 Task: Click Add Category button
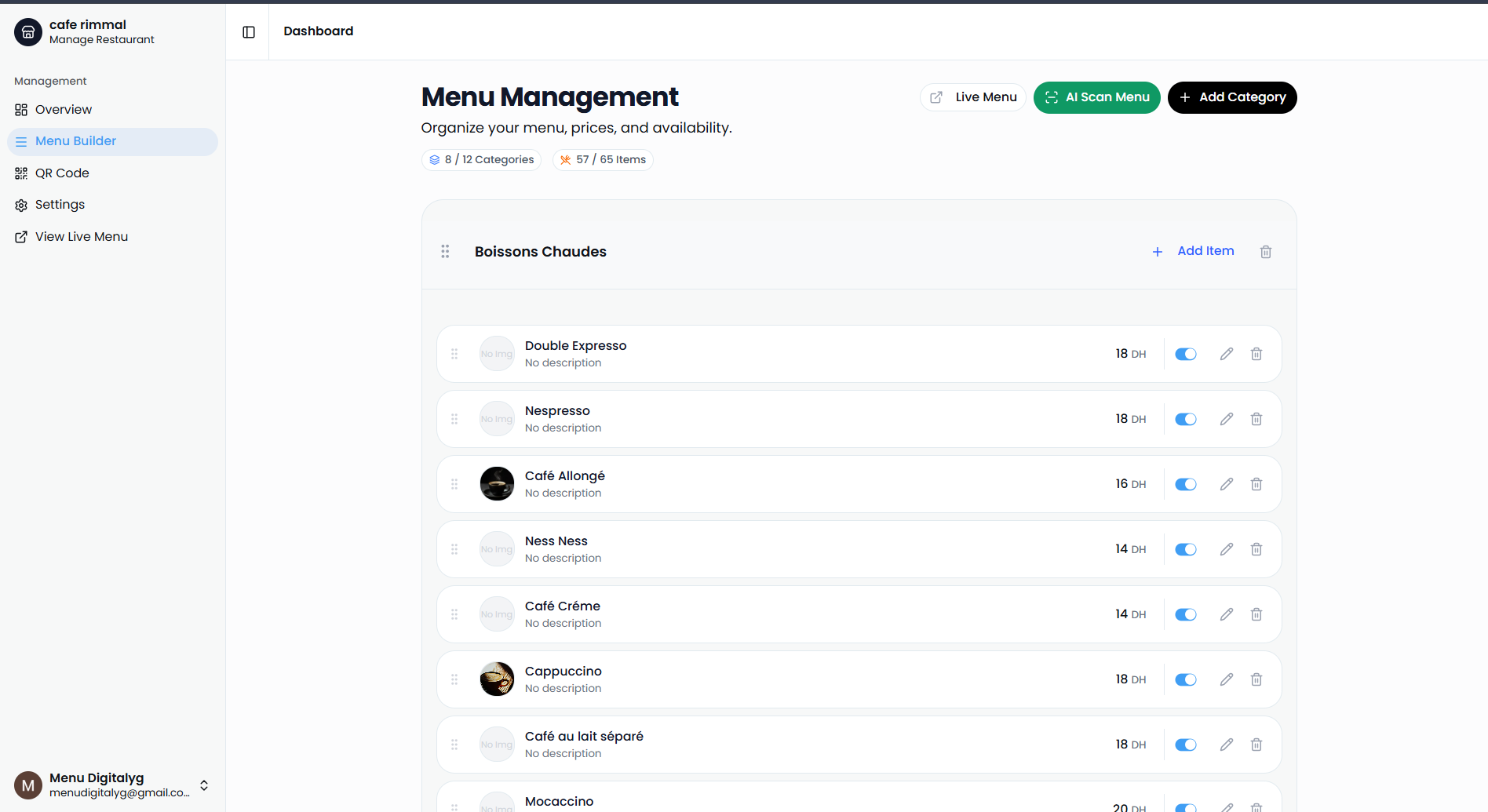point(1232,97)
